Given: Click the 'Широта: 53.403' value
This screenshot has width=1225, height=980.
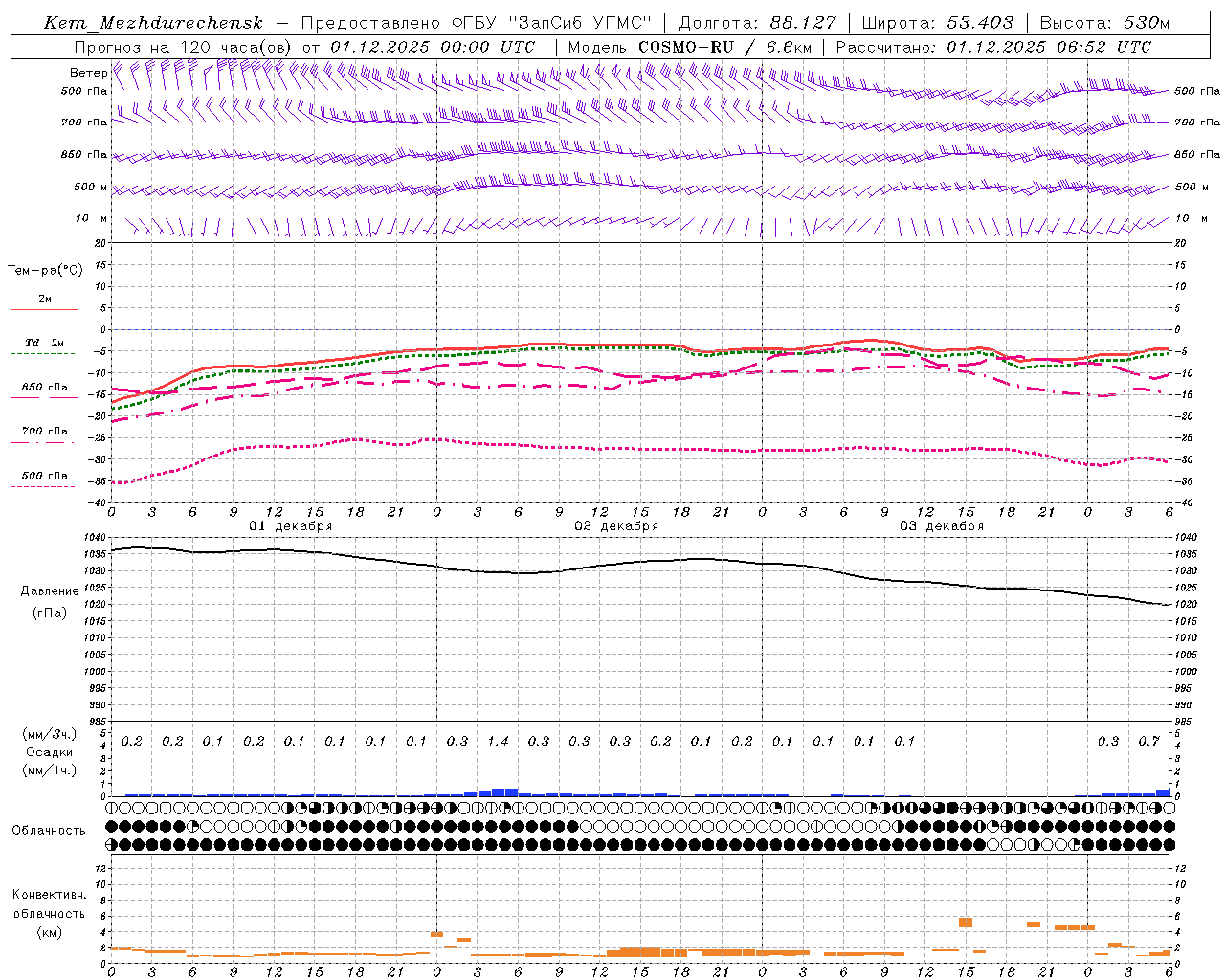Looking at the screenshot, I should [x=937, y=23].
